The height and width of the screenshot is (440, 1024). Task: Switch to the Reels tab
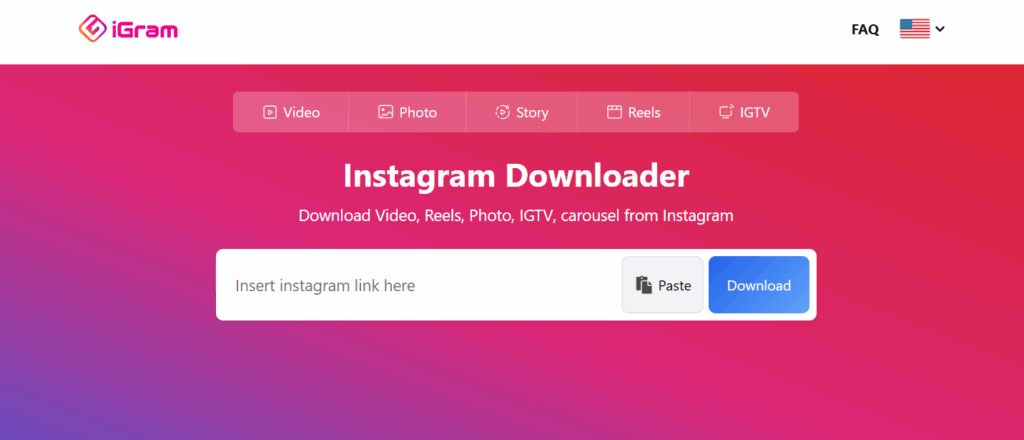pyautogui.click(x=633, y=112)
